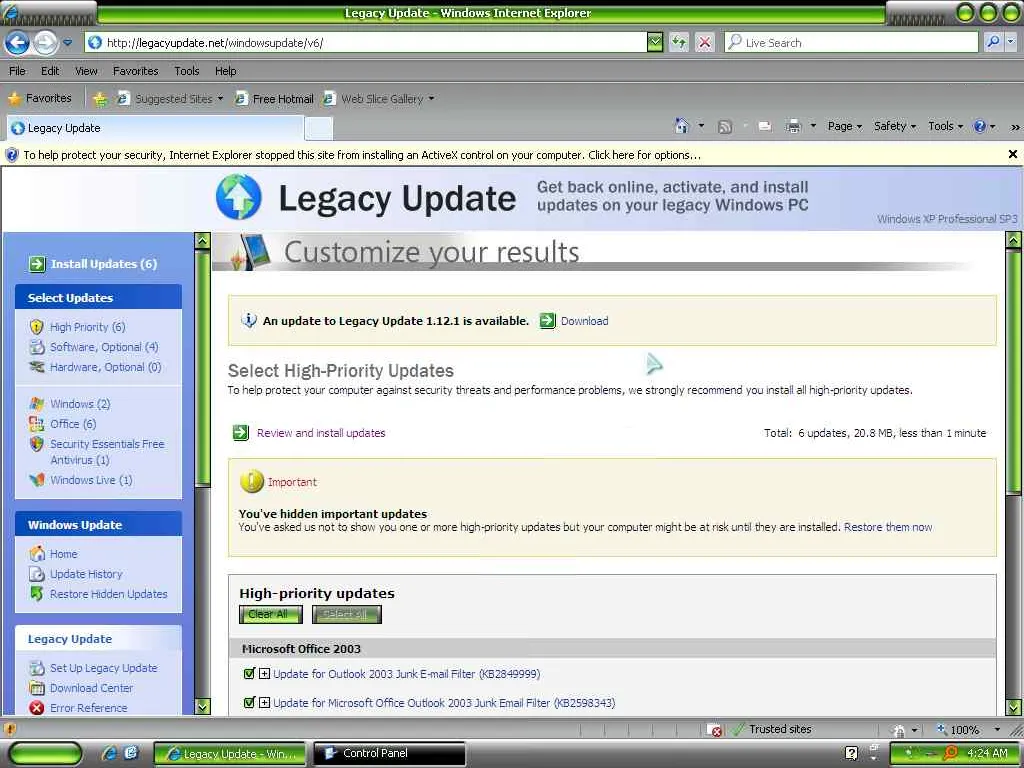1024x768 pixels.
Task: Open the zoom level 100% dropdown
Action: [x=997, y=729]
